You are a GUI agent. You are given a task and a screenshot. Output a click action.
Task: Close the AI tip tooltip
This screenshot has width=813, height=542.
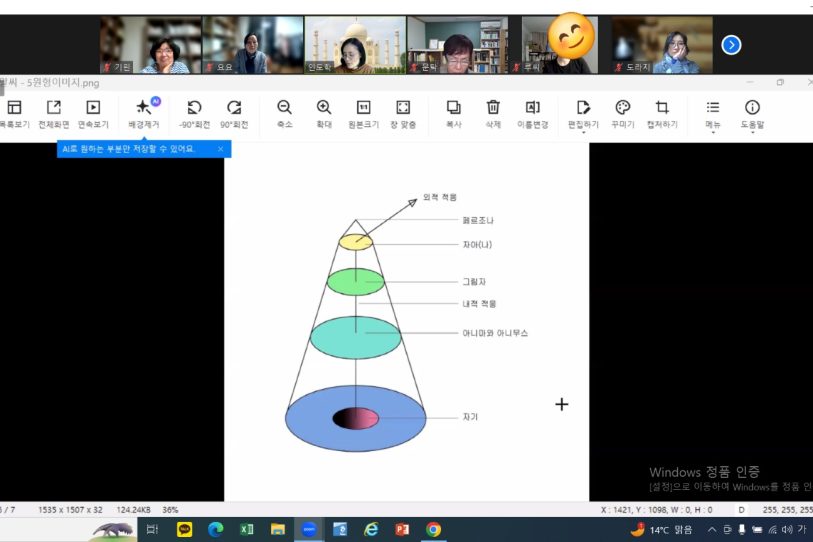coord(221,149)
